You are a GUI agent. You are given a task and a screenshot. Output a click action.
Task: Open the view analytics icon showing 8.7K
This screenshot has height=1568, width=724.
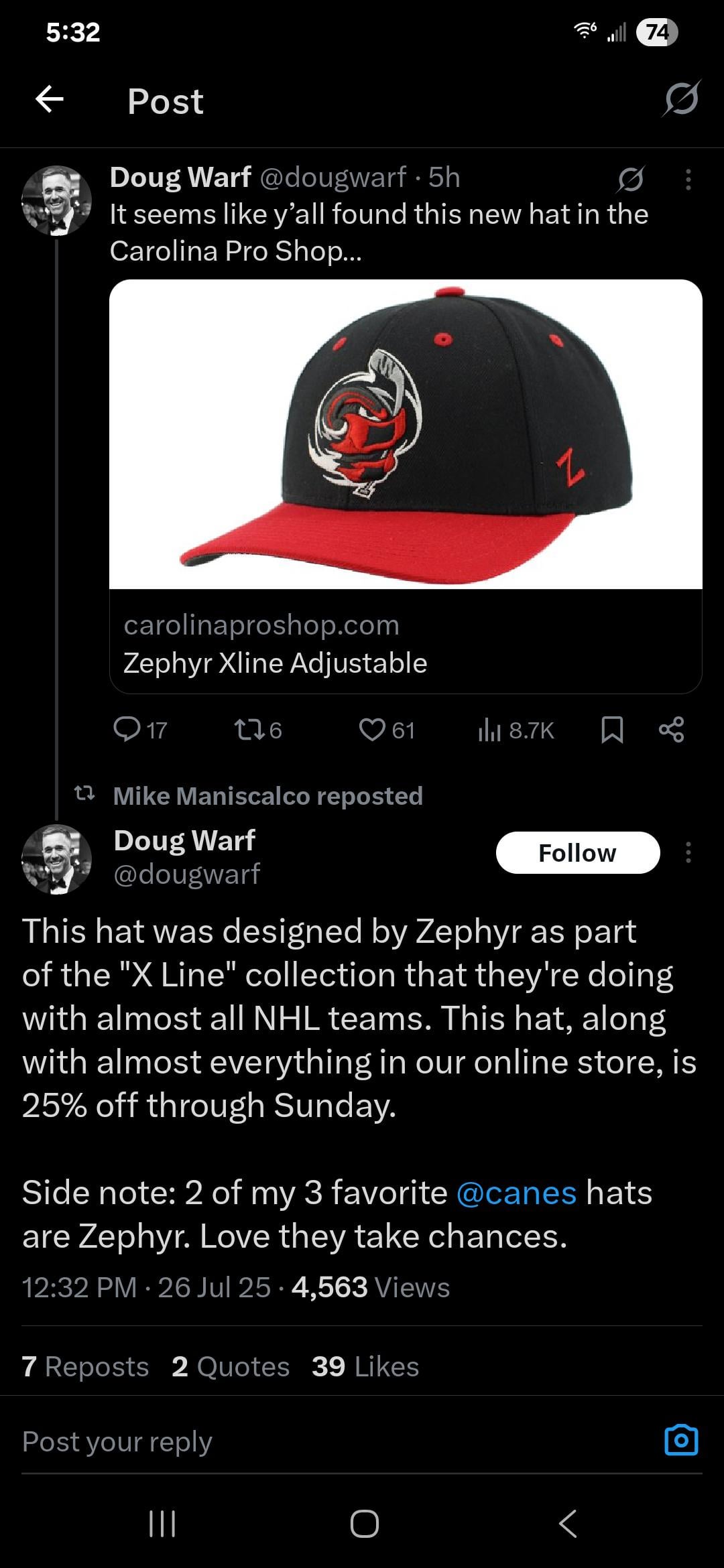pyautogui.click(x=490, y=730)
